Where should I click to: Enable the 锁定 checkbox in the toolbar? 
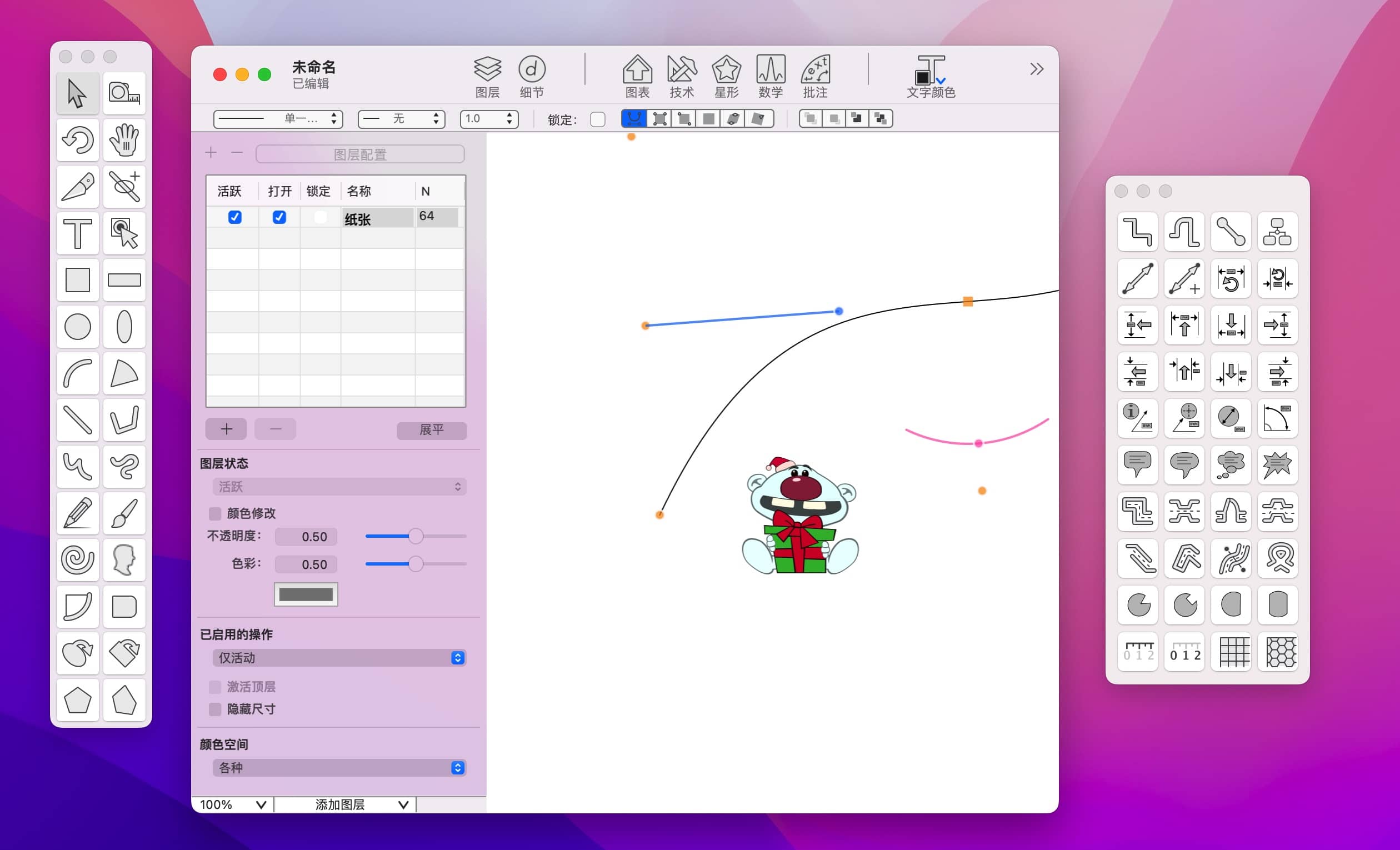598,119
